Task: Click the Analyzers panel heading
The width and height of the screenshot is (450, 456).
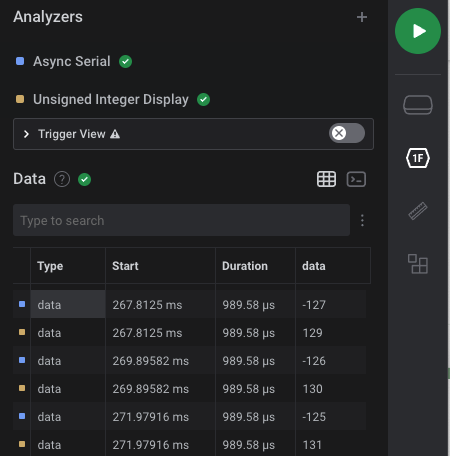Action: 48,17
